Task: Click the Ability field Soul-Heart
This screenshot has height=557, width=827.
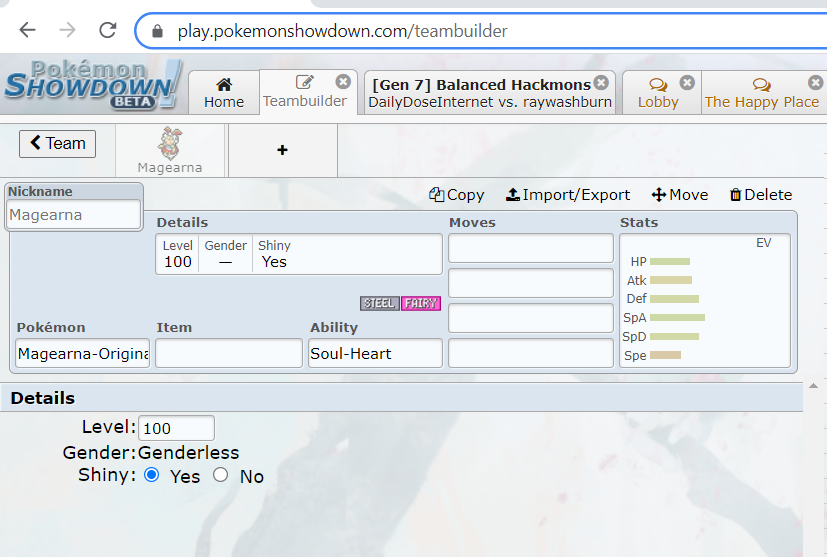Action: click(x=376, y=353)
